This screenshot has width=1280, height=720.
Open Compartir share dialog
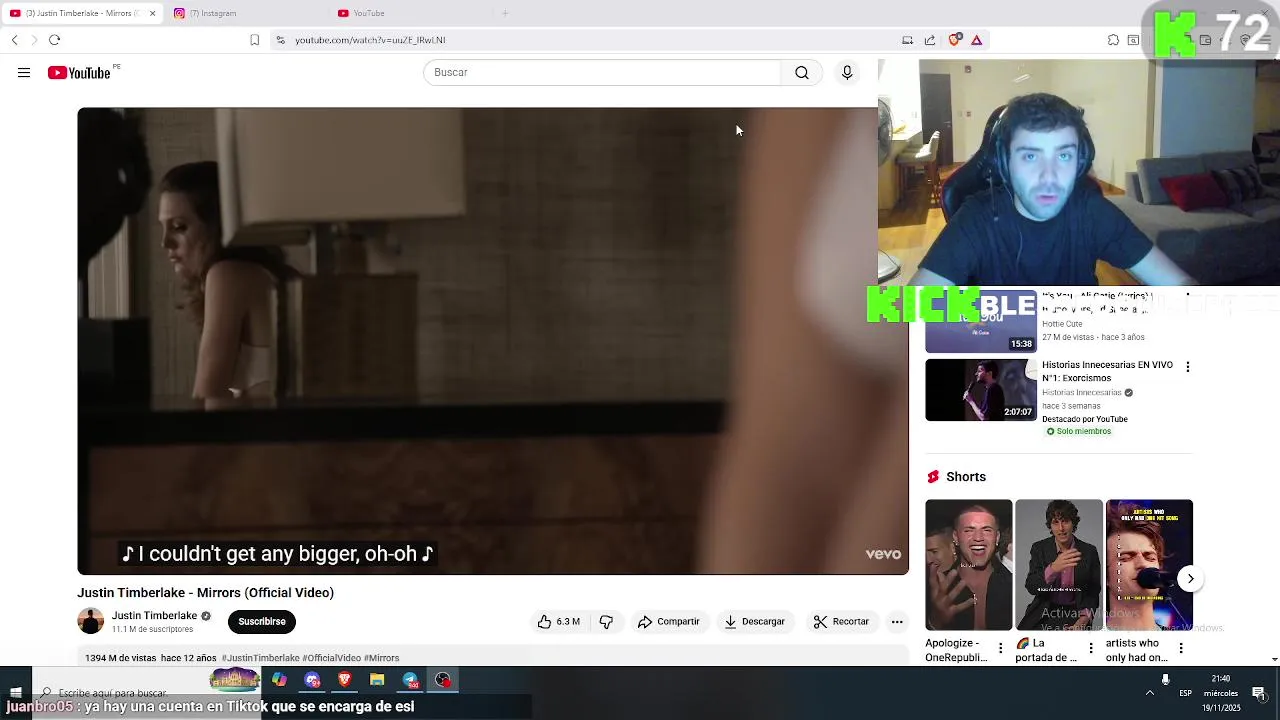point(669,622)
